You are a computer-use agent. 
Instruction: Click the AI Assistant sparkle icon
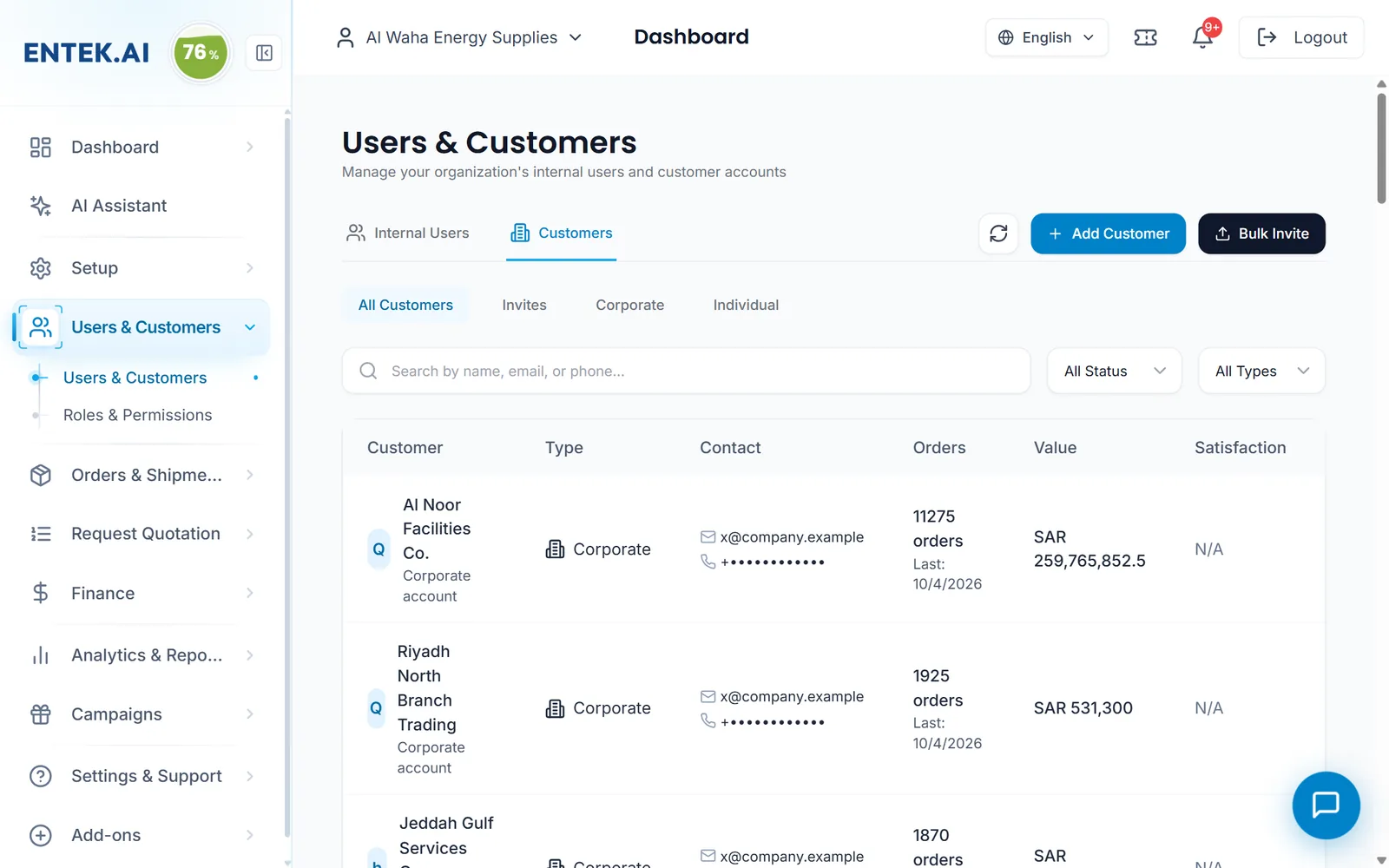[x=41, y=206]
